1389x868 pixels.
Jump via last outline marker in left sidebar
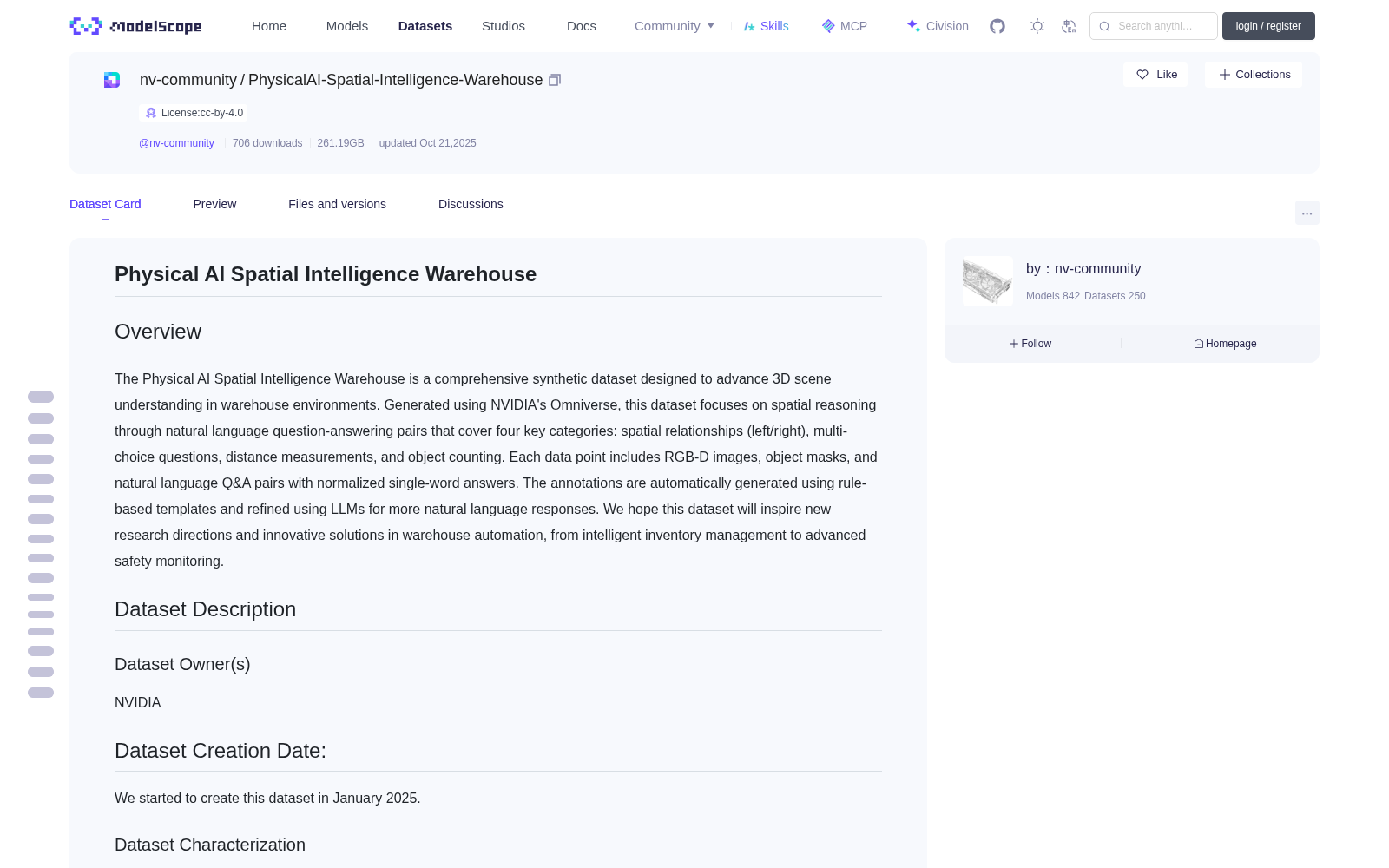click(x=41, y=693)
